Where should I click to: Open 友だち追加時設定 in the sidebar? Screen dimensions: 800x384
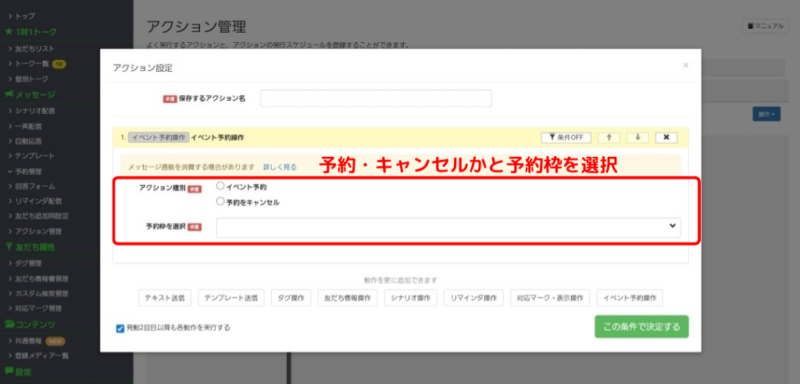point(41,216)
